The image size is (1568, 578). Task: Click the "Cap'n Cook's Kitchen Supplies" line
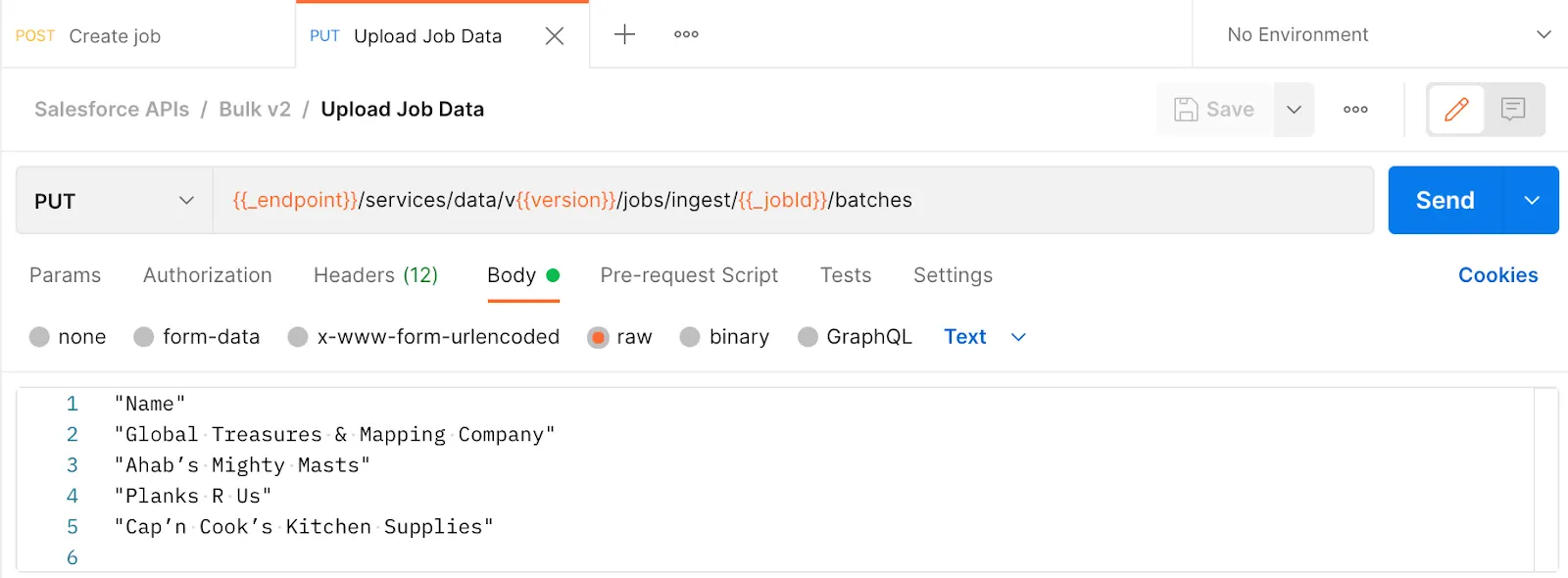(x=304, y=527)
